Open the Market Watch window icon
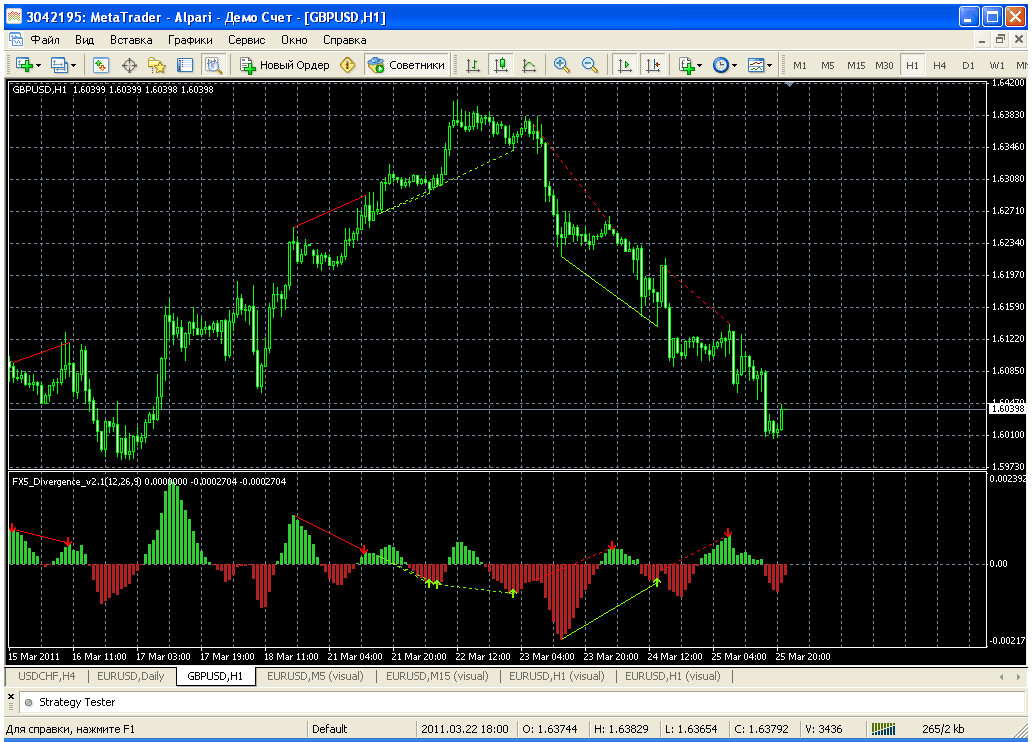 point(101,65)
